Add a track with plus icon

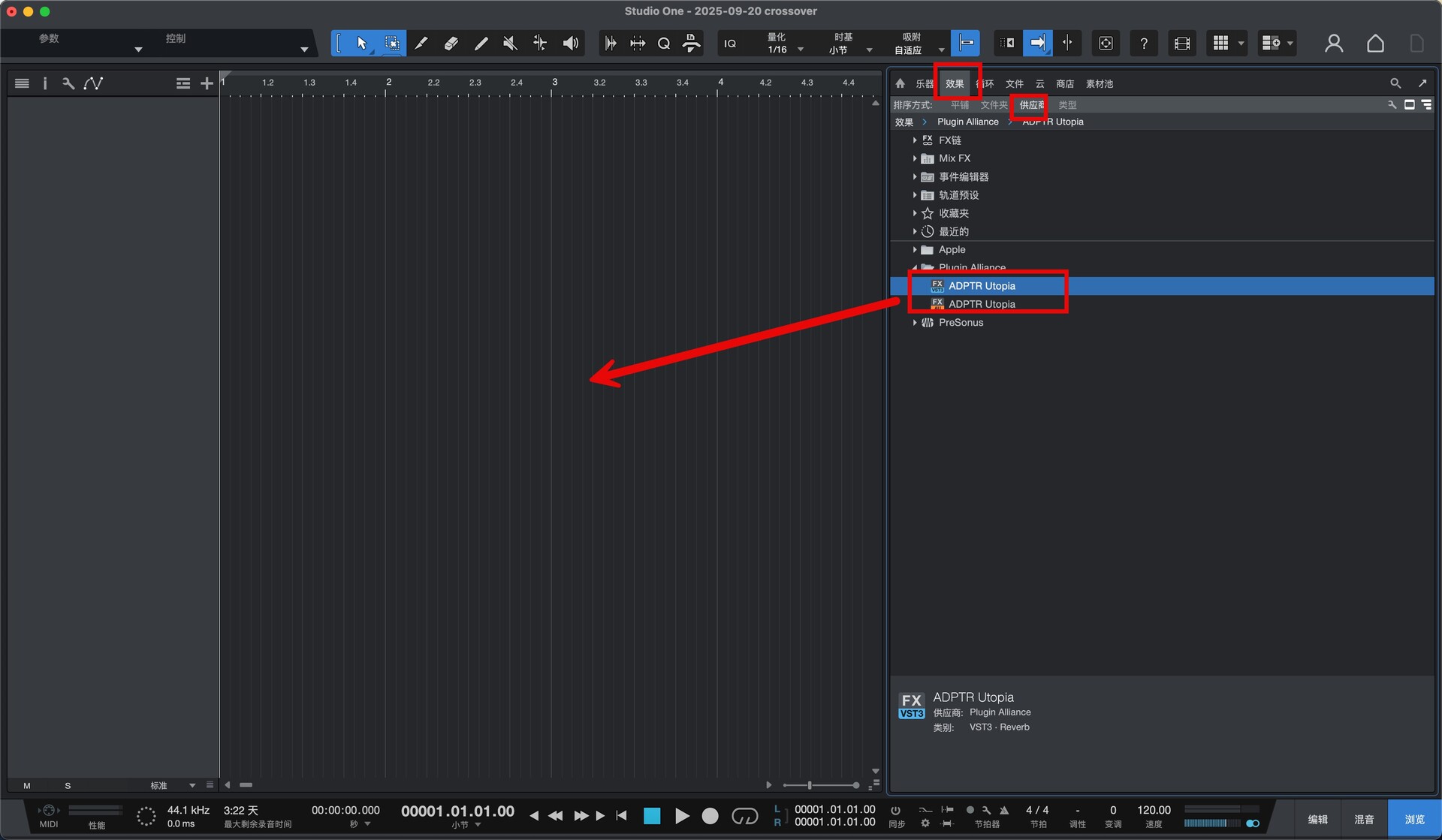207,83
